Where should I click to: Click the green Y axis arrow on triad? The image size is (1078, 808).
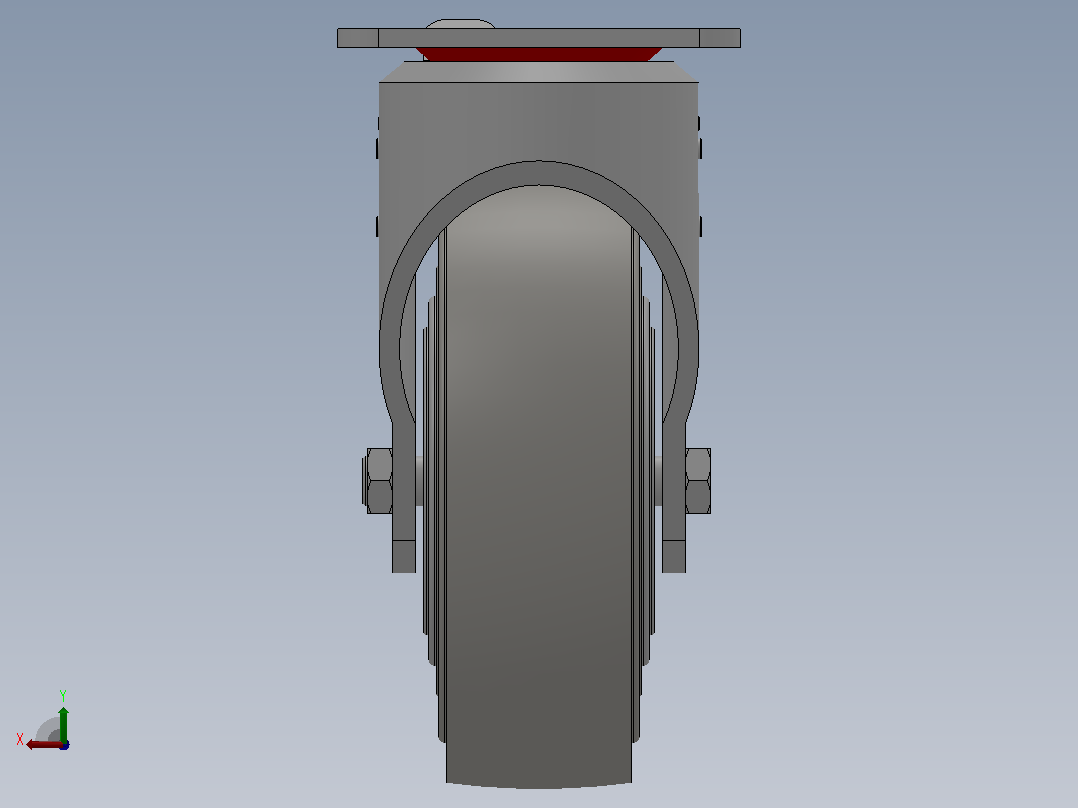click(63, 724)
